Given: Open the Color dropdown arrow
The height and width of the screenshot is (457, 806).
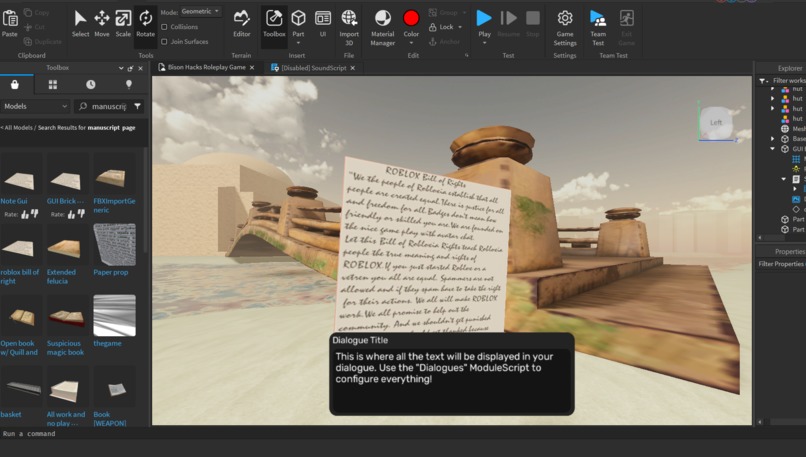Looking at the screenshot, I should (411, 43).
